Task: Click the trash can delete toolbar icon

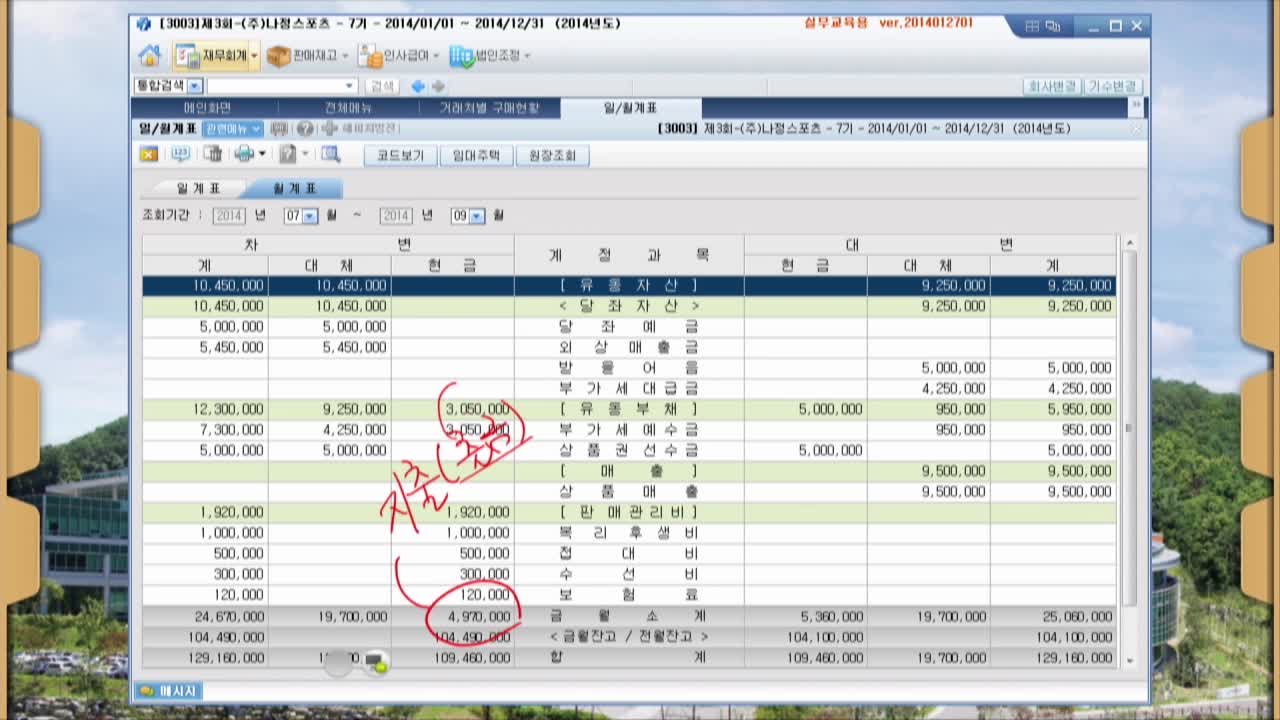Action: [x=212, y=154]
